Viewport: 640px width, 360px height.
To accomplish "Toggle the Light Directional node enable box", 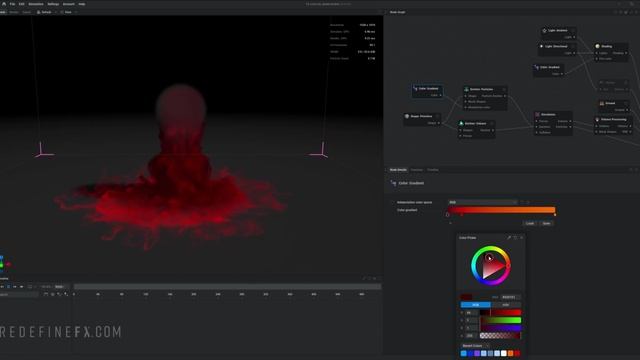I will 573,47.
